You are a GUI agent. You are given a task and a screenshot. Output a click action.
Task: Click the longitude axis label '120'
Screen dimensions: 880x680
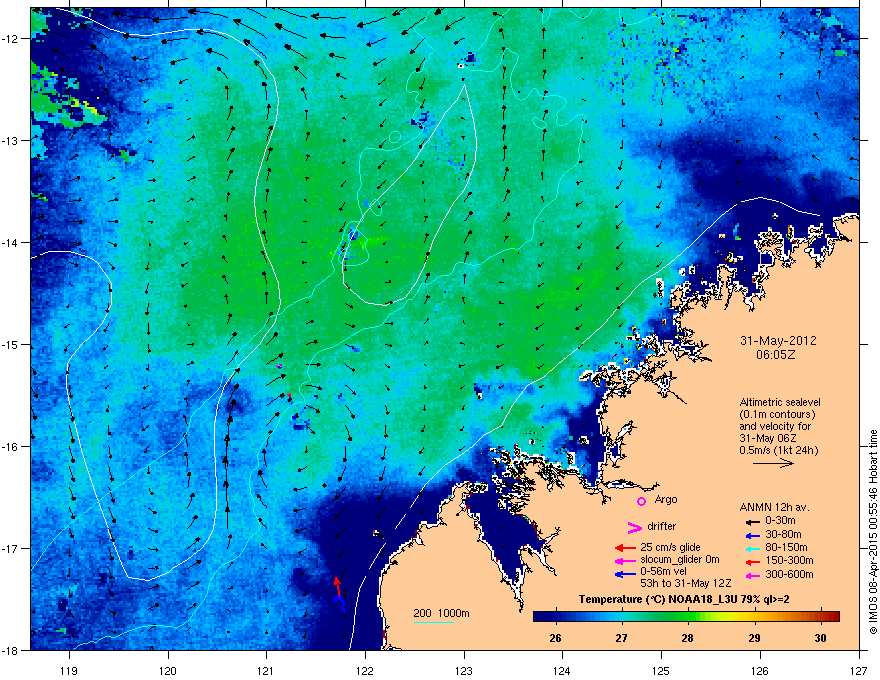168,670
